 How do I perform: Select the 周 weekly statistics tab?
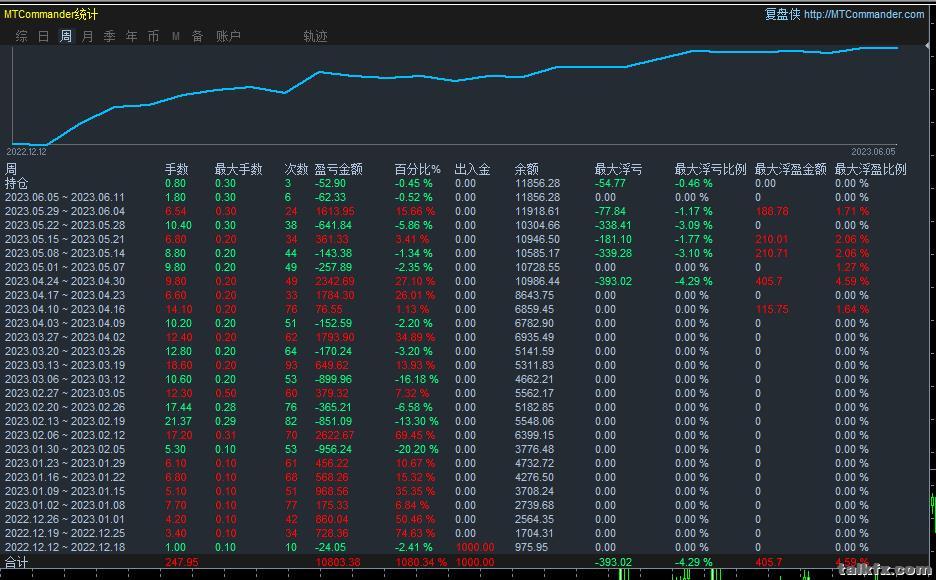pos(66,36)
